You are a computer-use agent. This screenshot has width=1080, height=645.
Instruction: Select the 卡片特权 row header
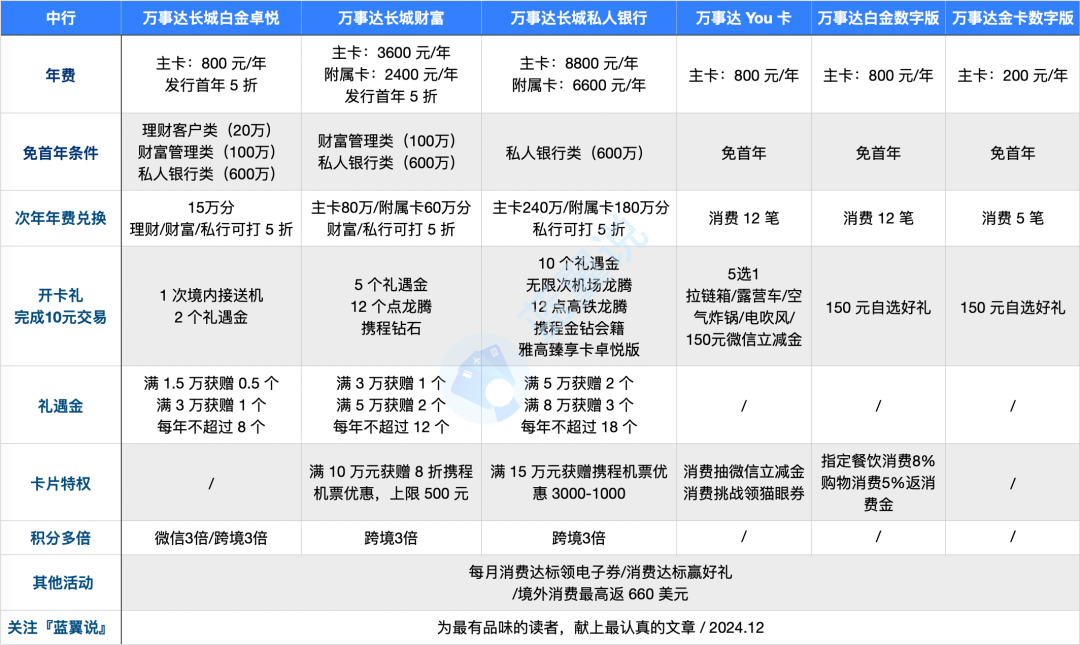coord(60,483)
